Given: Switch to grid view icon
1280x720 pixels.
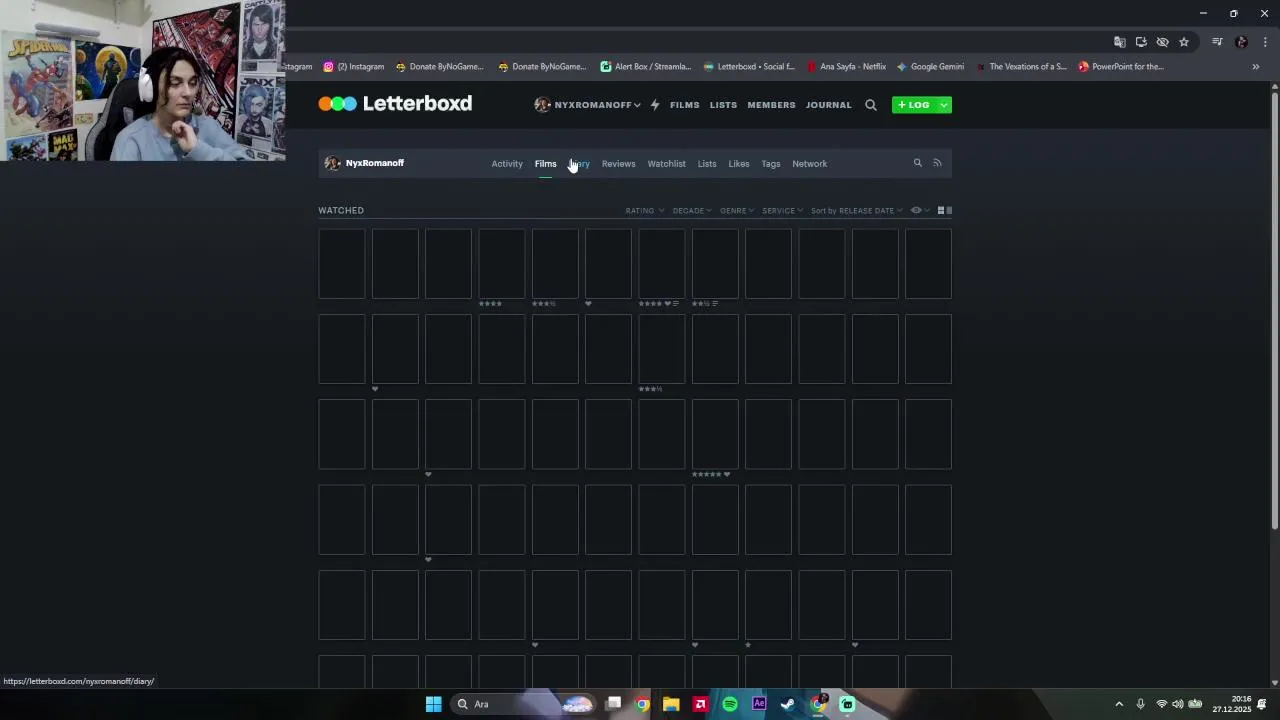Looking at the screenshot, I should [940, 211].
